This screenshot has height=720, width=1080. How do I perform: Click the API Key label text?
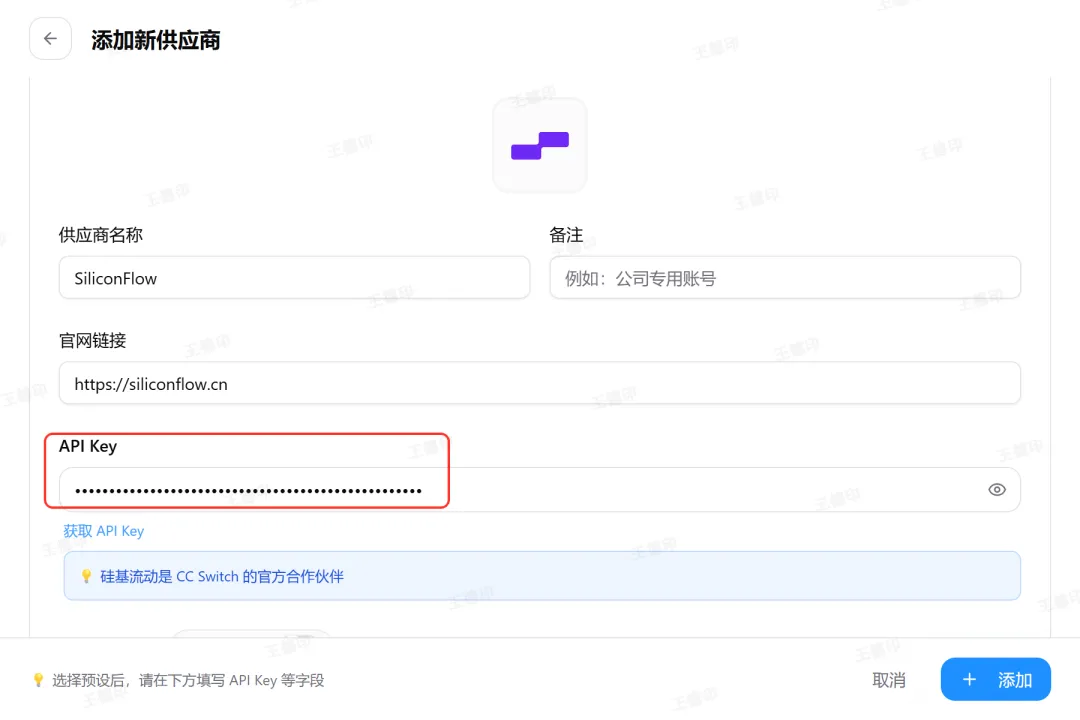pos(88,446)
